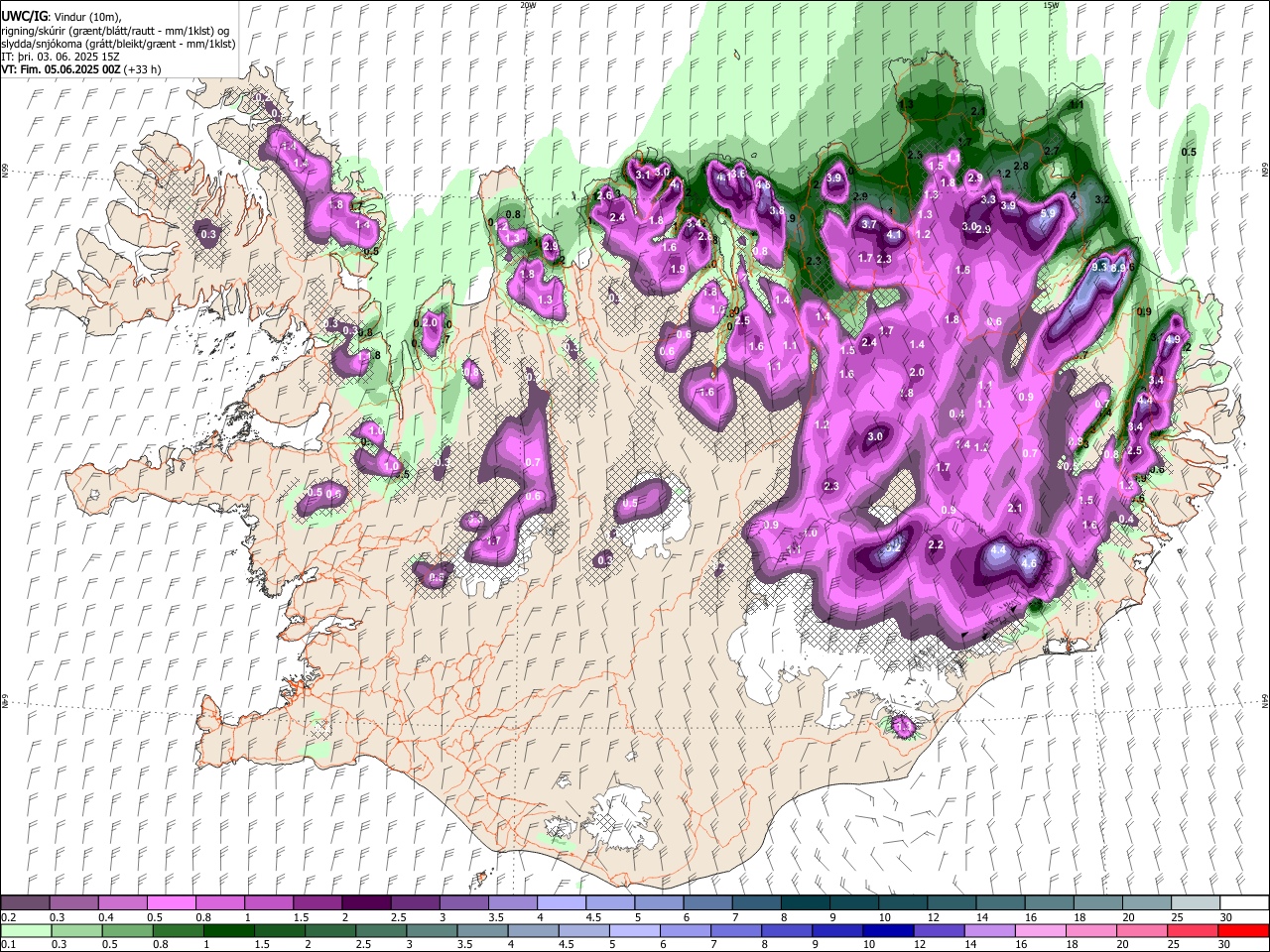Image resolution: width=1270 pixels, height=952 pixels.
Task: Click the deep blue rain swatch for 10–12 mm
Action: pyautogui.click(x=887, y=930)
